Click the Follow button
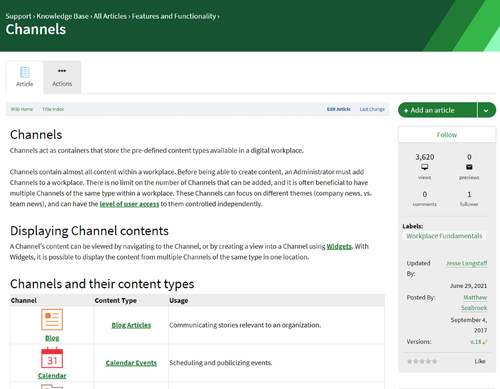500x389 pixels. (447, 135)
